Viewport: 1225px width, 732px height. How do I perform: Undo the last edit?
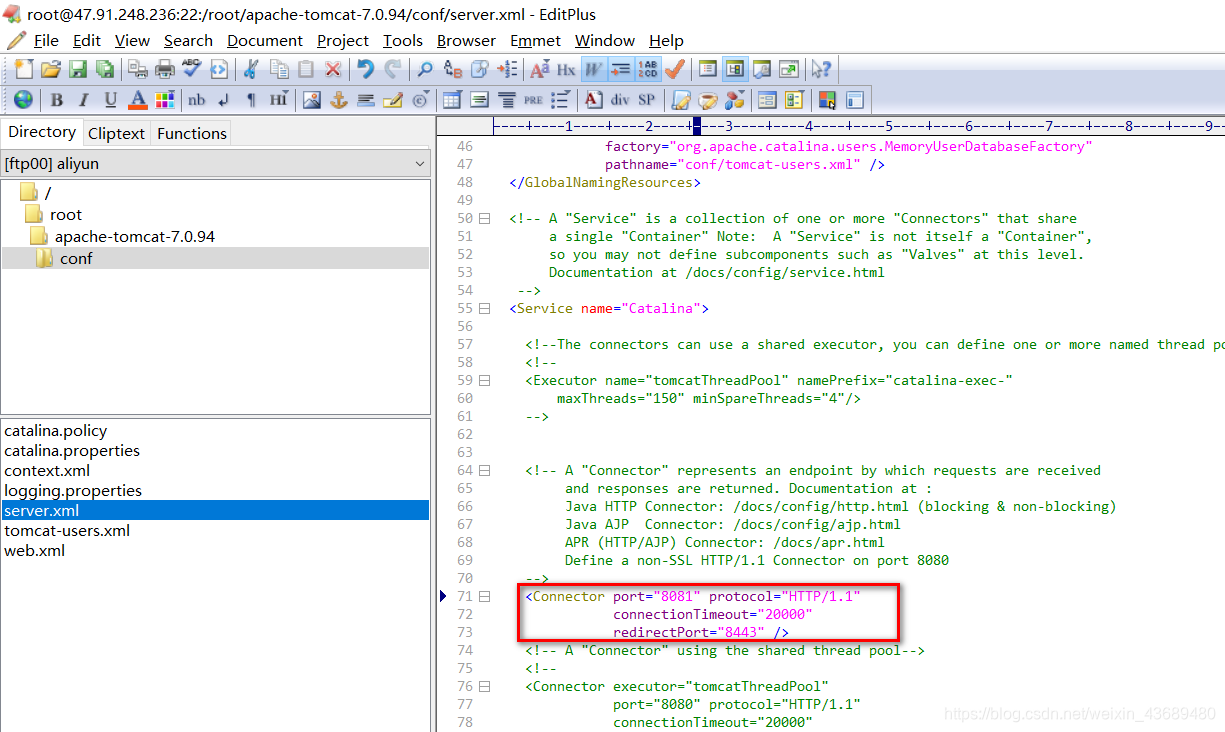(366, 69)
